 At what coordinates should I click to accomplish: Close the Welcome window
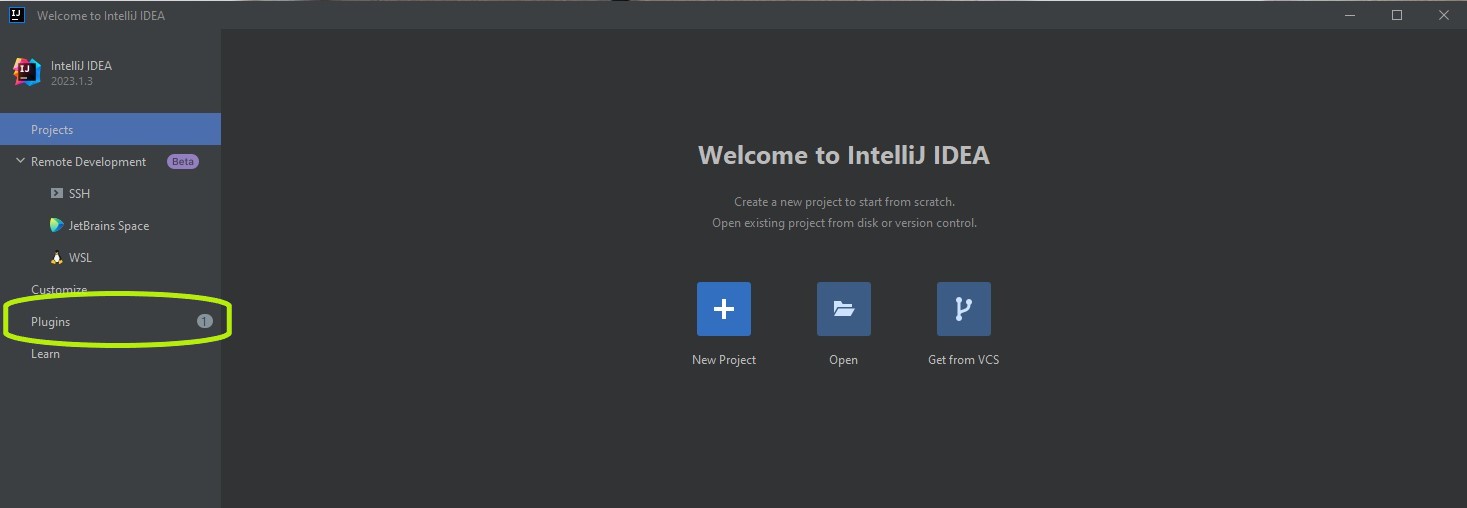pyautogui.click(x=1444, y=15)
